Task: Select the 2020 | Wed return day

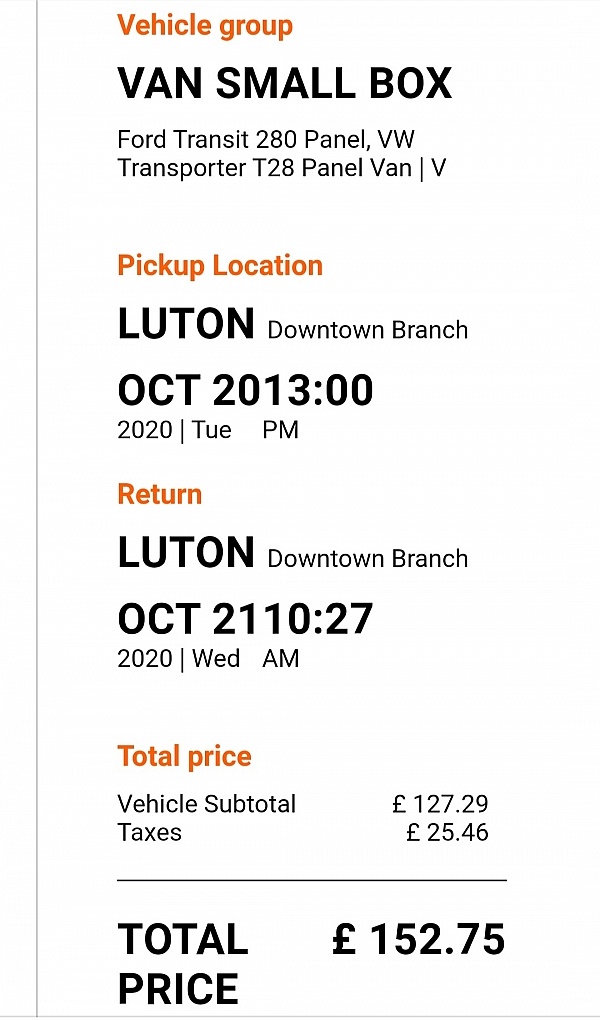Action: (178, 659)
